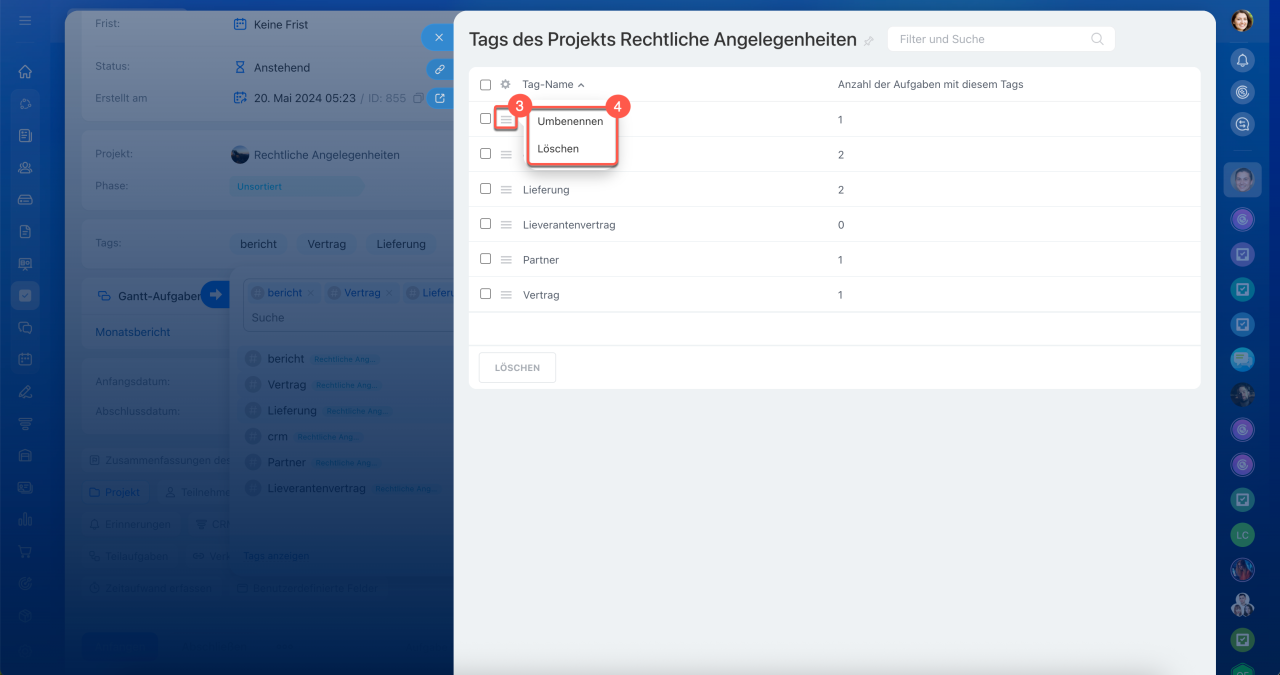Screen dimensions: 1280x675
Task: Open the grid settings gear icon
Action: [505, 85]
